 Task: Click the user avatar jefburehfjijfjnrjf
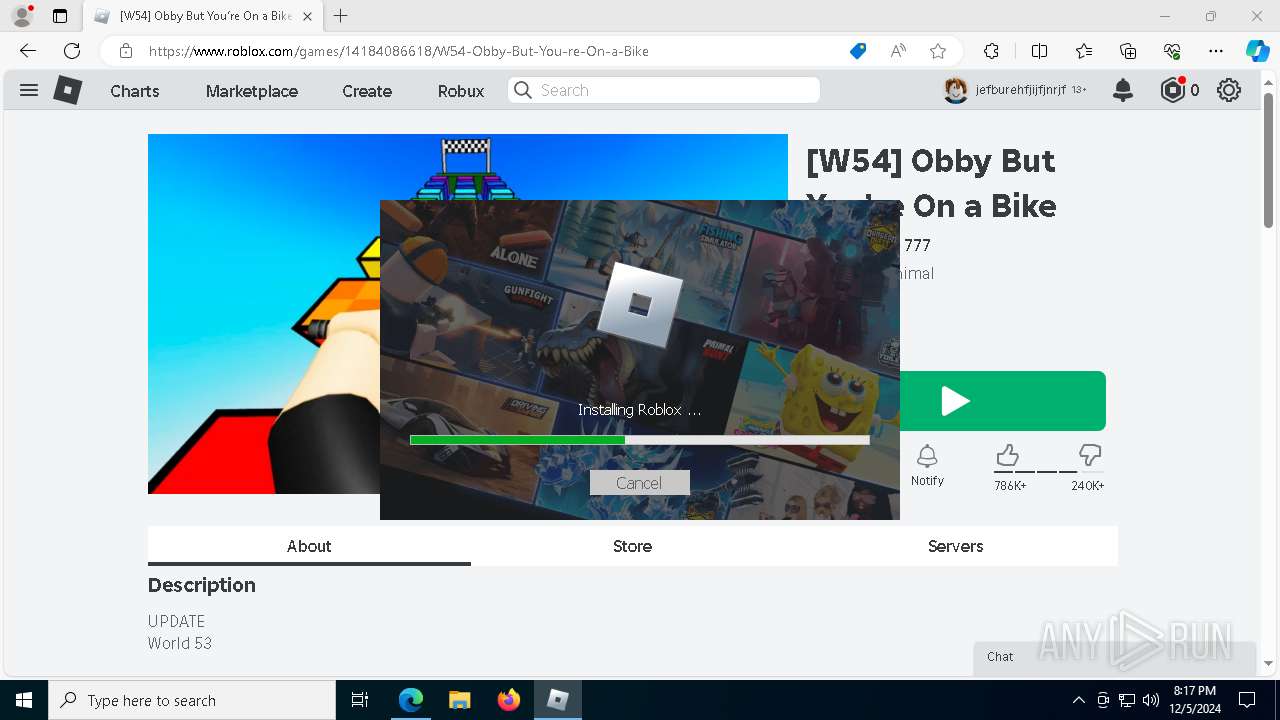(x=956, y=90)
